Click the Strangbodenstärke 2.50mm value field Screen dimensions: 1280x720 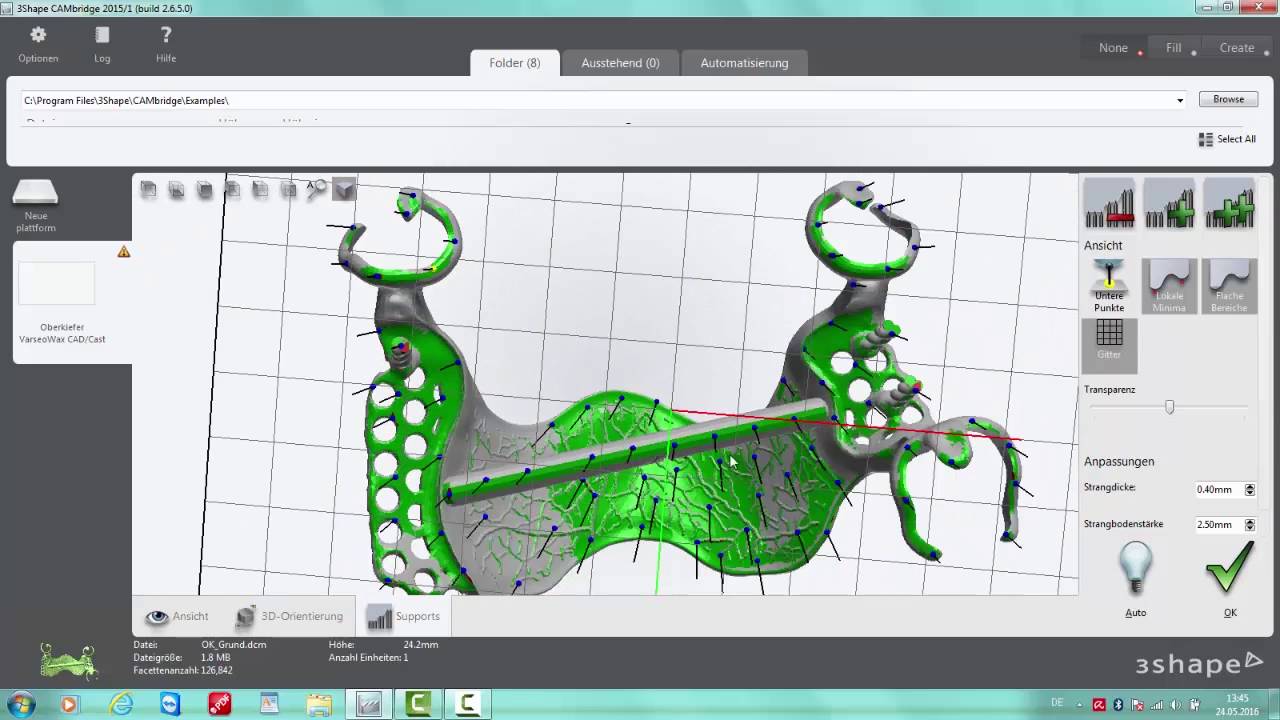1219,525
